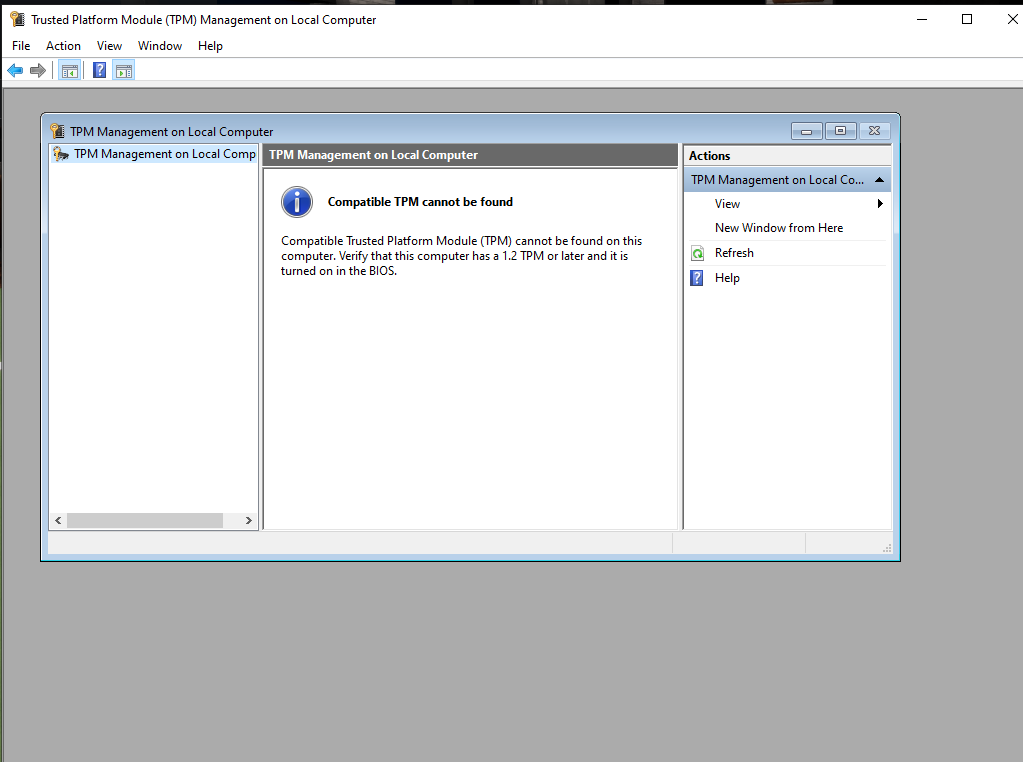Open the Window menu

(160, 46)
